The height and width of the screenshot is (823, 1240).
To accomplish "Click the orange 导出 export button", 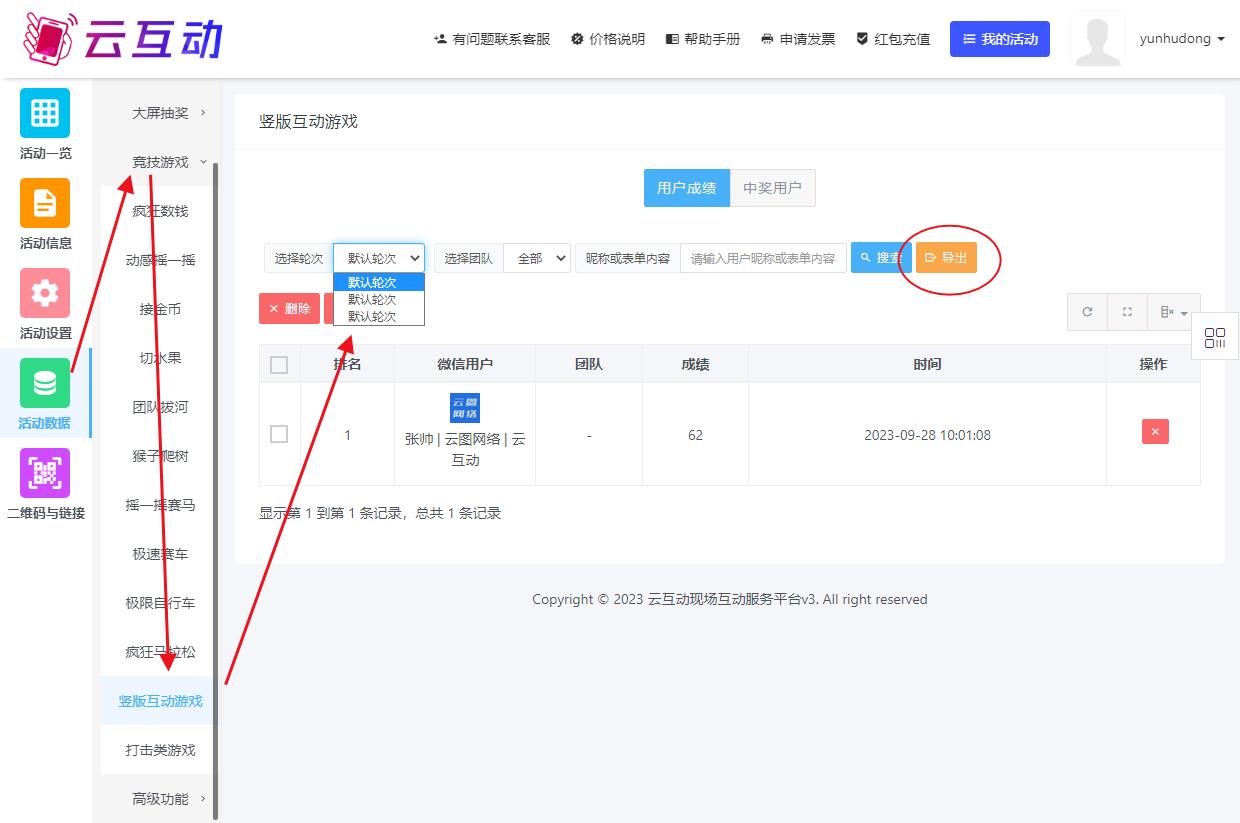I will (946, 258).
